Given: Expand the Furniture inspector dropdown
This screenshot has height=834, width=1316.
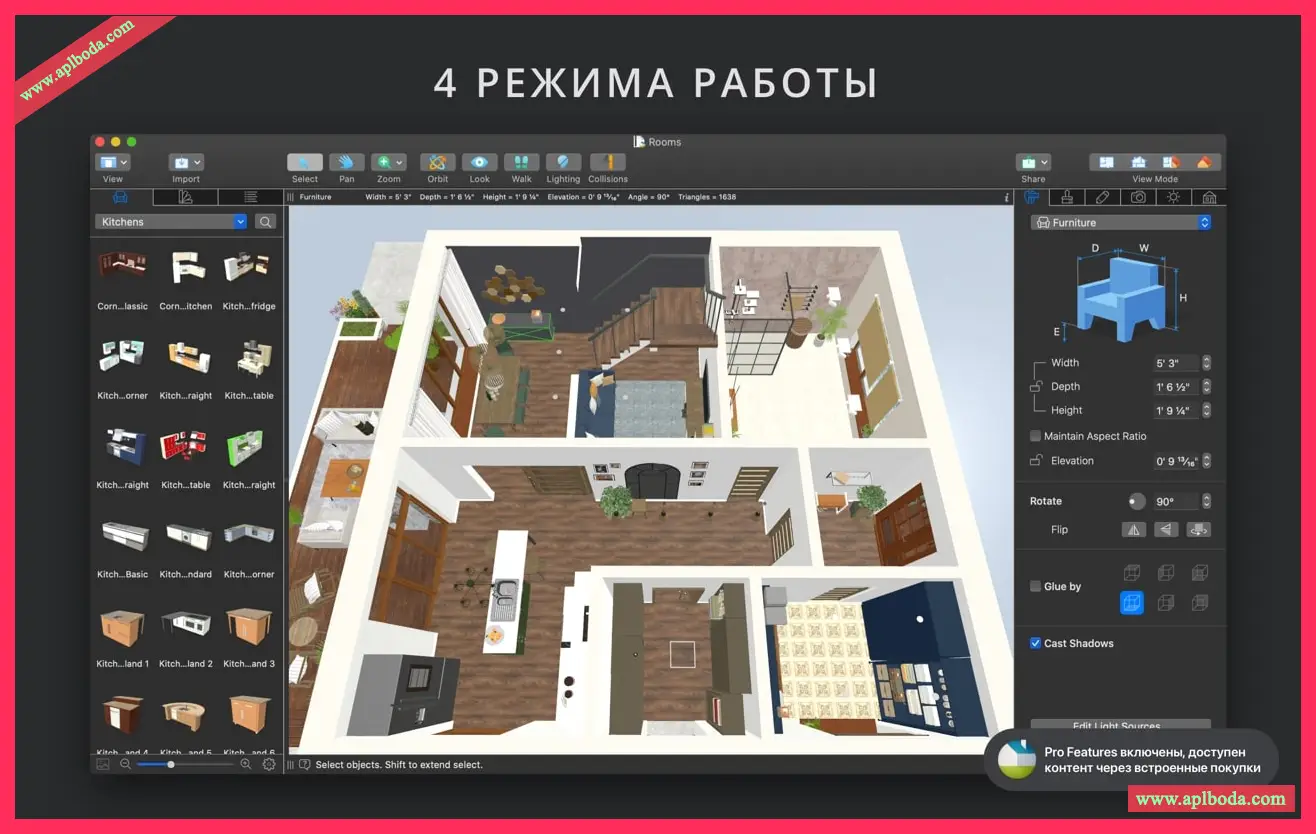Looking at the screenshot, I should 1120,223.
